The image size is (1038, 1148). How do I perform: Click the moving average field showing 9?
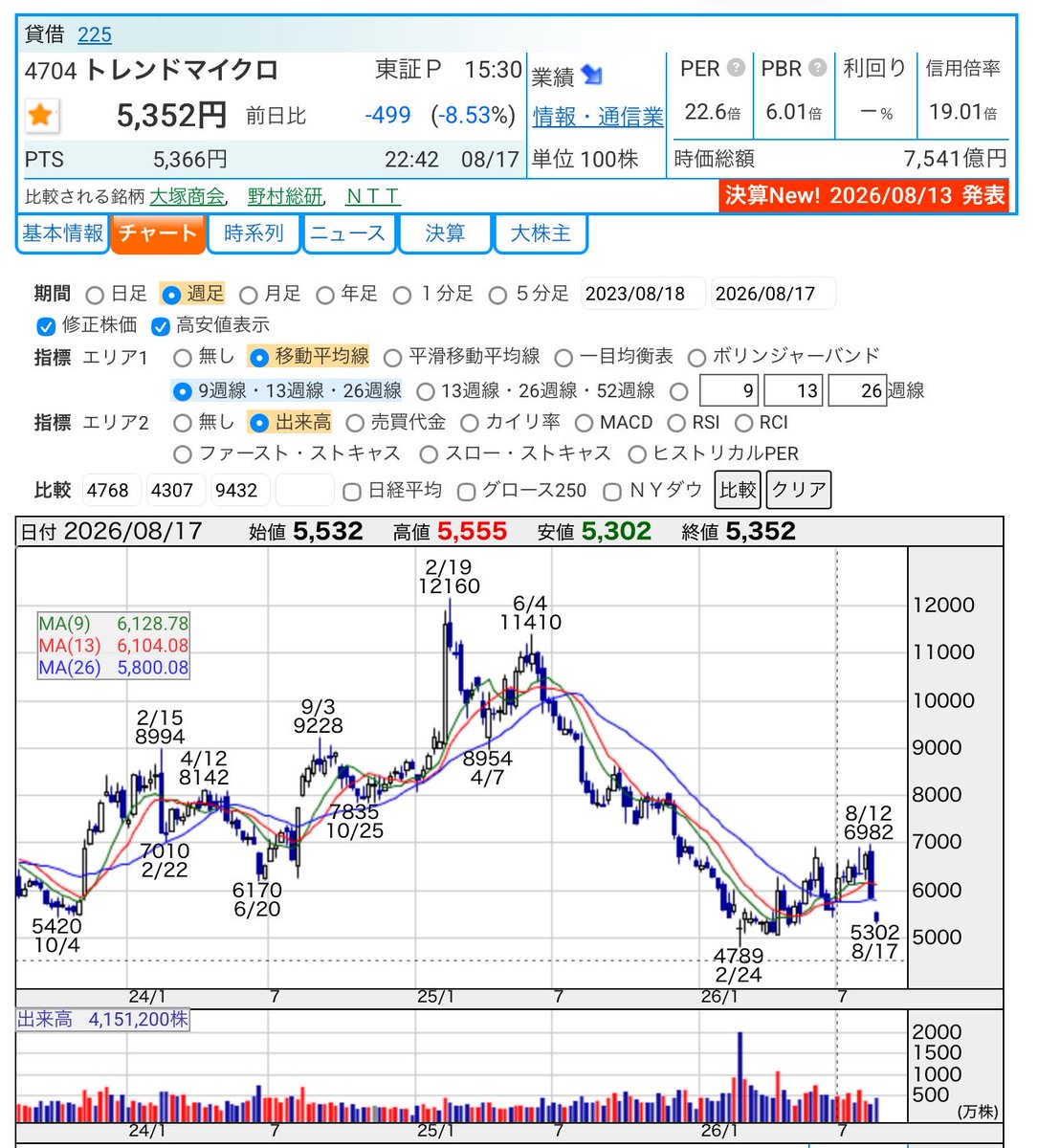point(730,390)
